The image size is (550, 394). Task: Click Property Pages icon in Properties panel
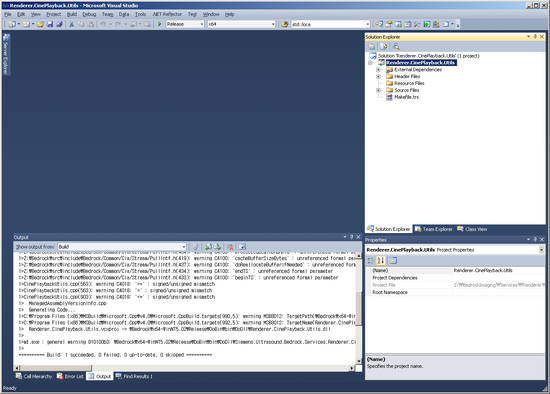click(393, 260)
